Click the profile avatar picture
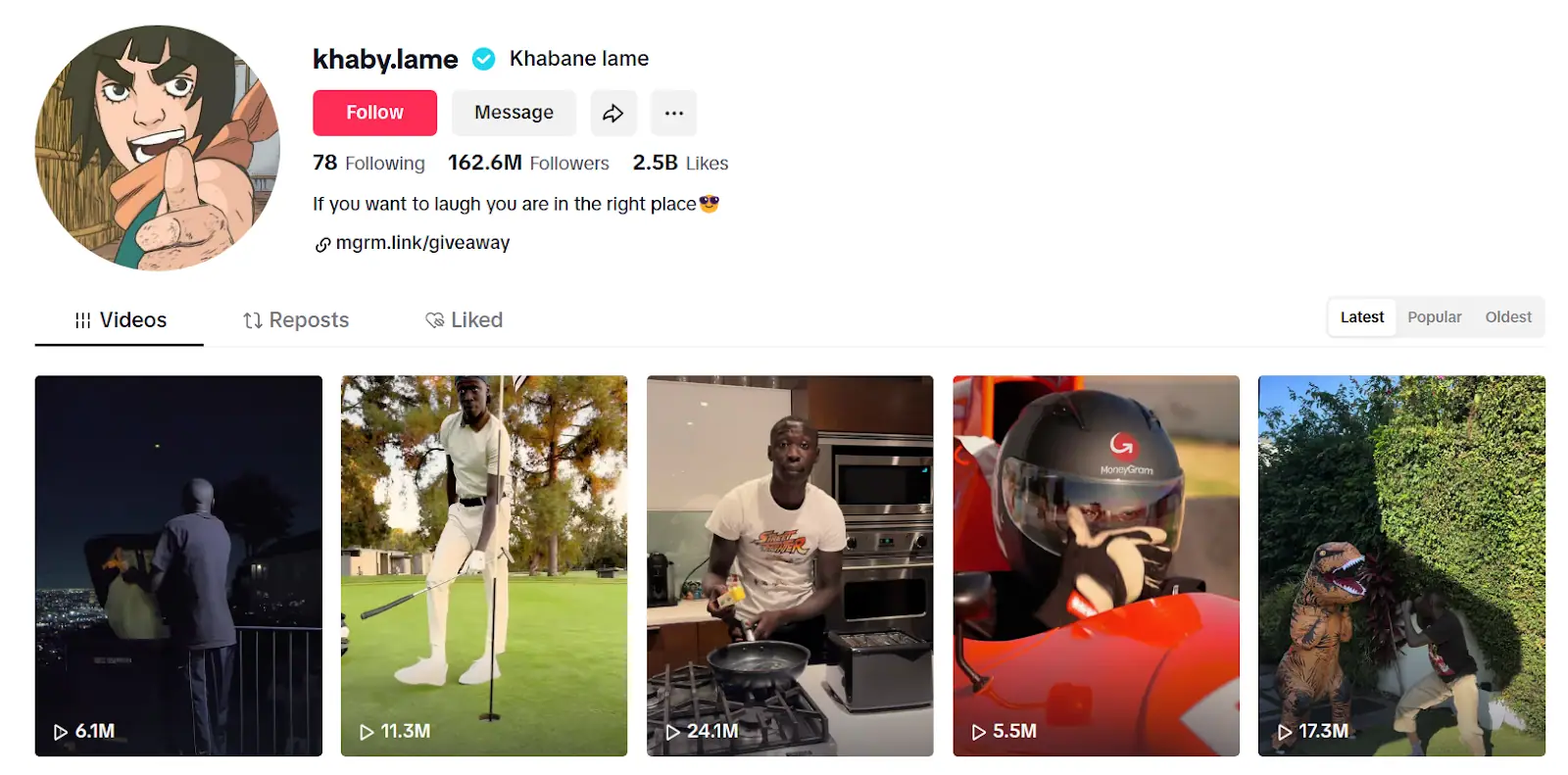The image size is (1568, 775). pos(158,148)
